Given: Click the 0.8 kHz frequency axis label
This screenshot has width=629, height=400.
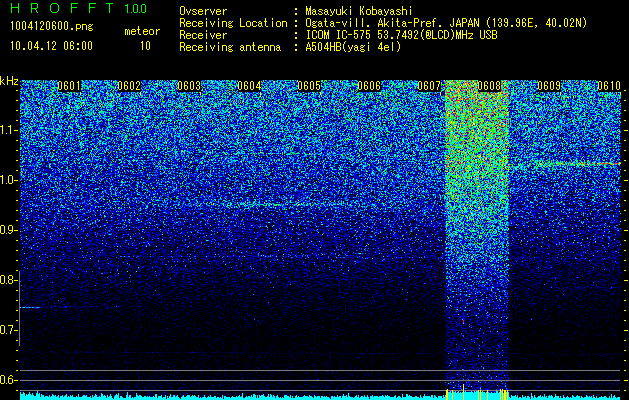Looking at the screenshot, I should pyautogui.click(x=9, y=280).
